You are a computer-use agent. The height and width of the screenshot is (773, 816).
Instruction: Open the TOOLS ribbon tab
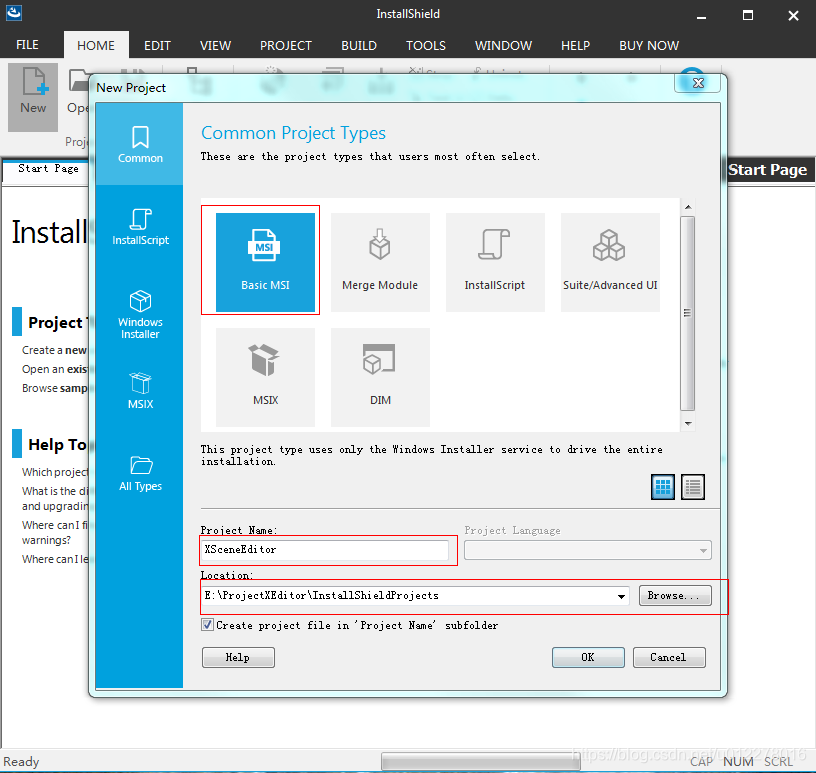coord(426,45)
